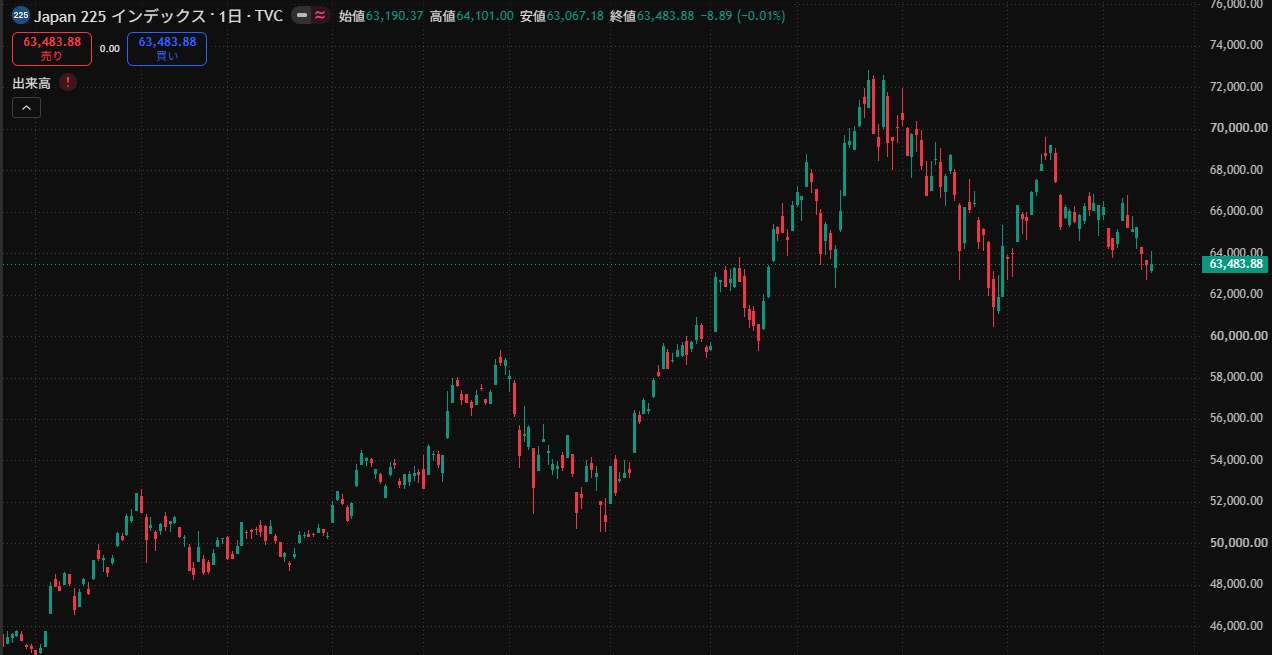Click the red exclamation icon beside 出来高
The height and width of the screenshot is (655, 1272).
click(x=67, y=83)
